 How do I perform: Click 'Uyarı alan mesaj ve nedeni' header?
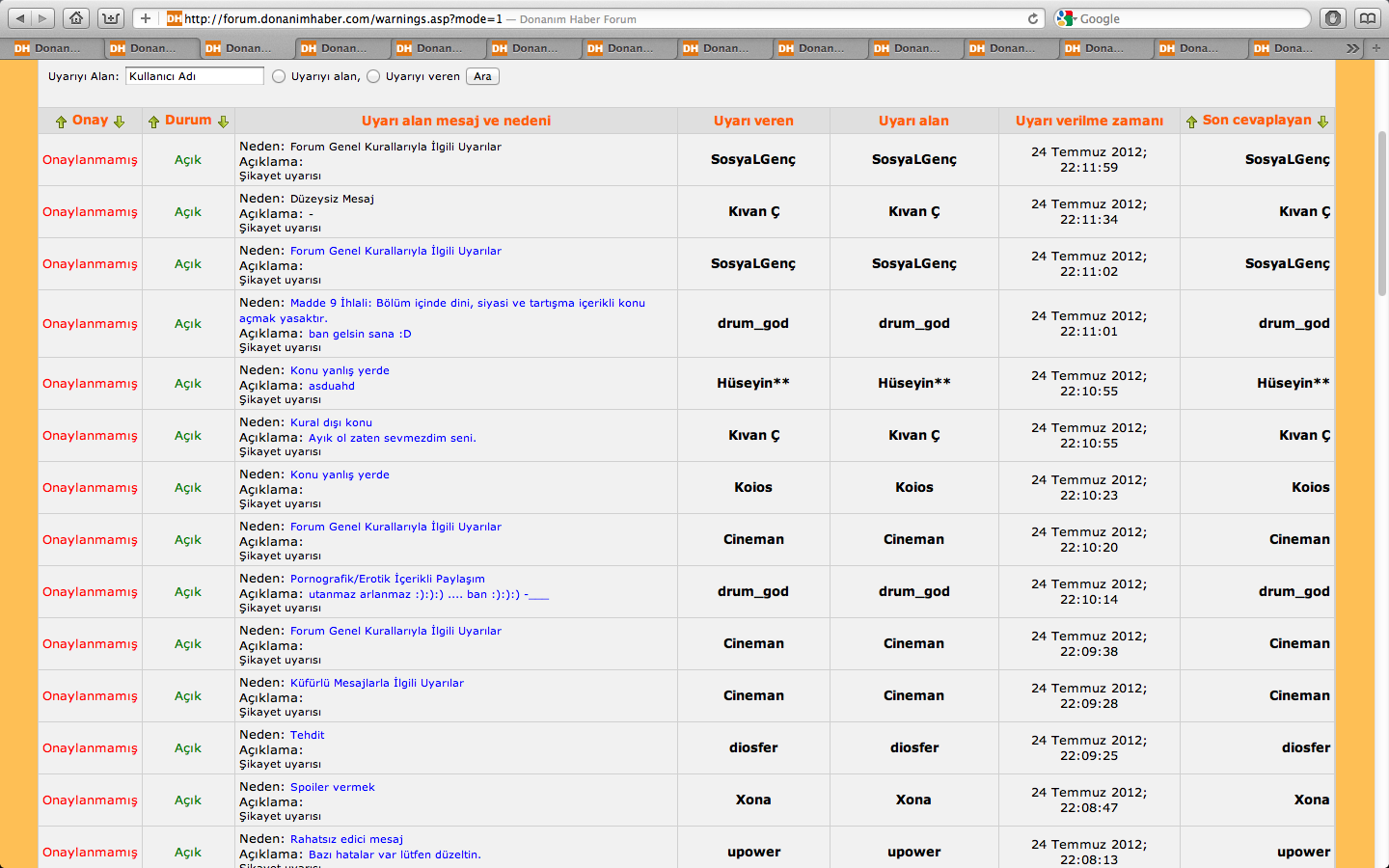click(x=456, y=121)
